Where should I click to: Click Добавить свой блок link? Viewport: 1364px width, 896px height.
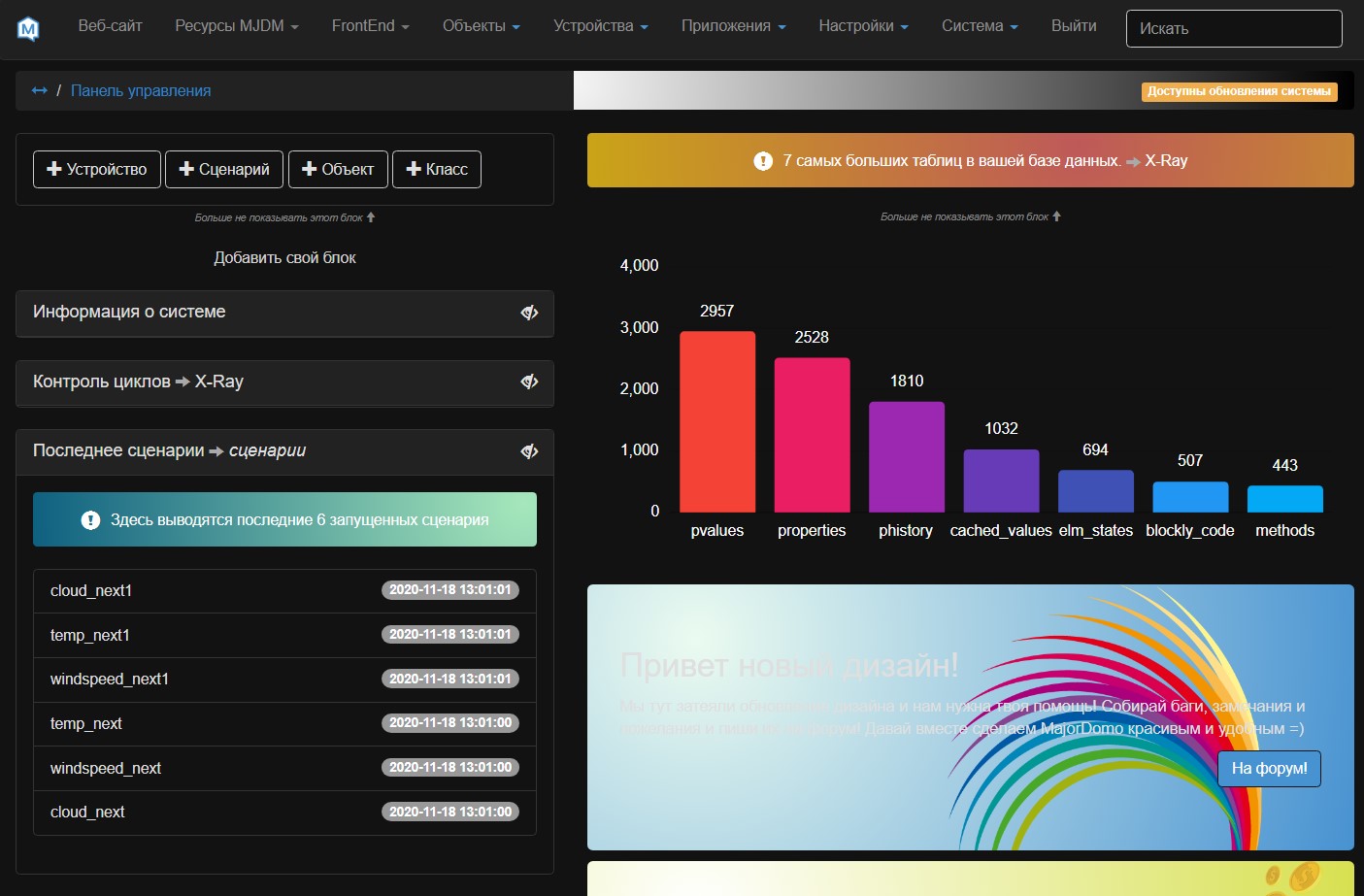pyautogui.click(x=285, y=258)
